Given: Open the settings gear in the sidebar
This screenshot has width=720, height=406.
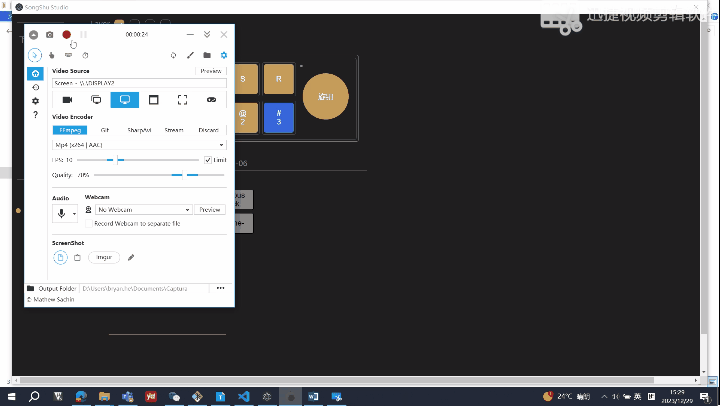Looking at the screenshot, I should click(x=36, y=101).
